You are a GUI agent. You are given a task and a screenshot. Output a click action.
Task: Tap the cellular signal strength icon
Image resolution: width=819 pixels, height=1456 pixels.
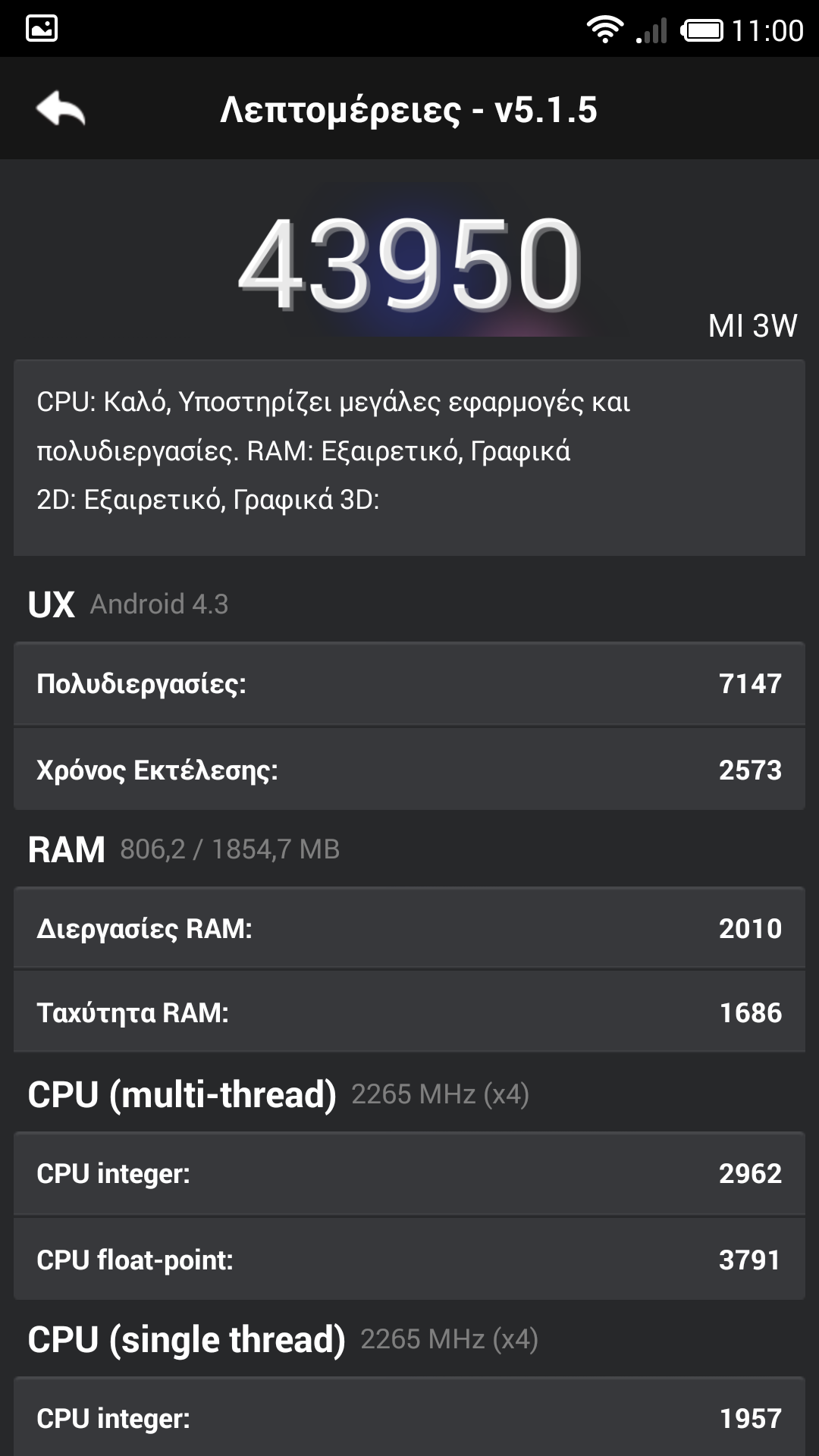click(652, 30)
